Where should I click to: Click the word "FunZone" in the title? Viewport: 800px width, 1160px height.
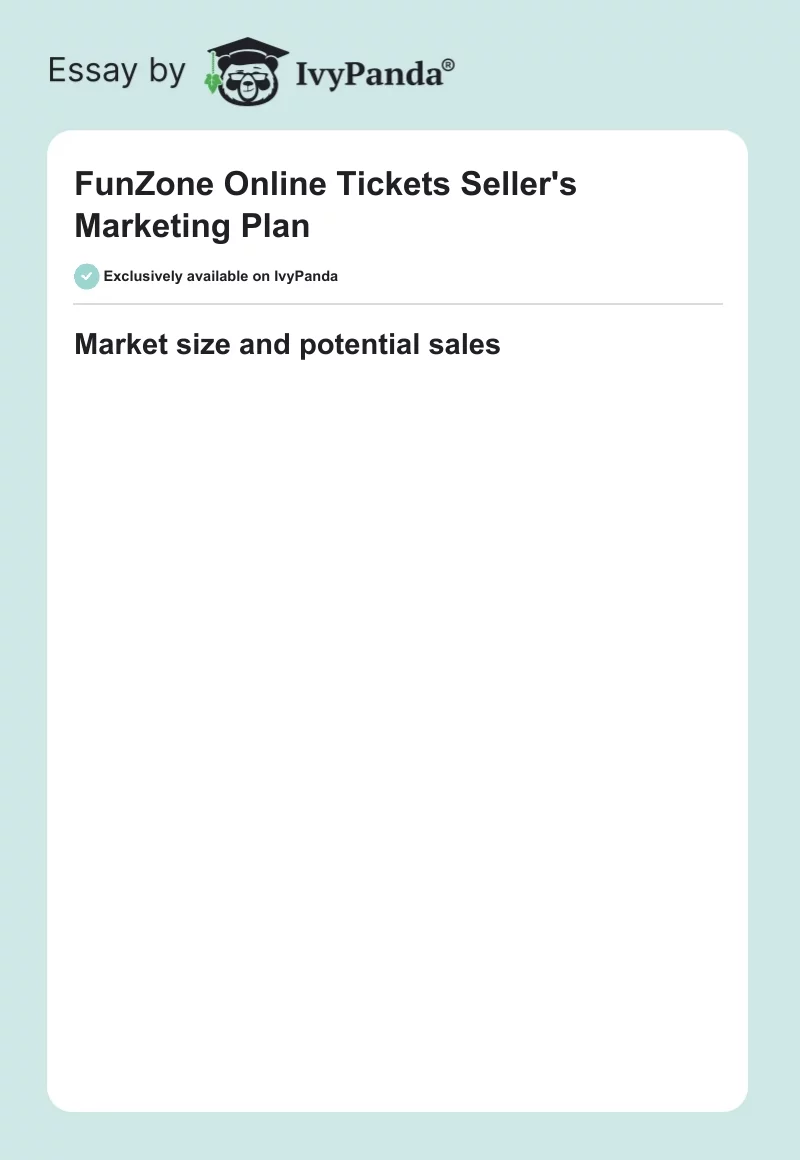pos(144,184)
